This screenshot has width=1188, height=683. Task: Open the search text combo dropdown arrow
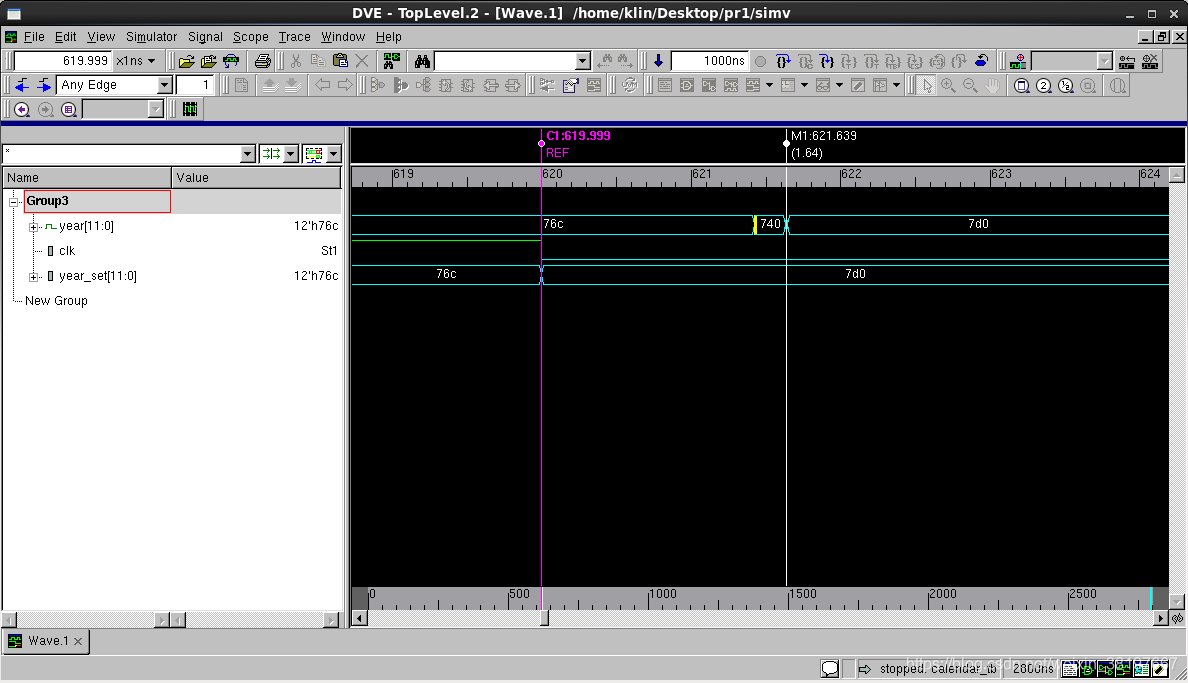point(582,61)
